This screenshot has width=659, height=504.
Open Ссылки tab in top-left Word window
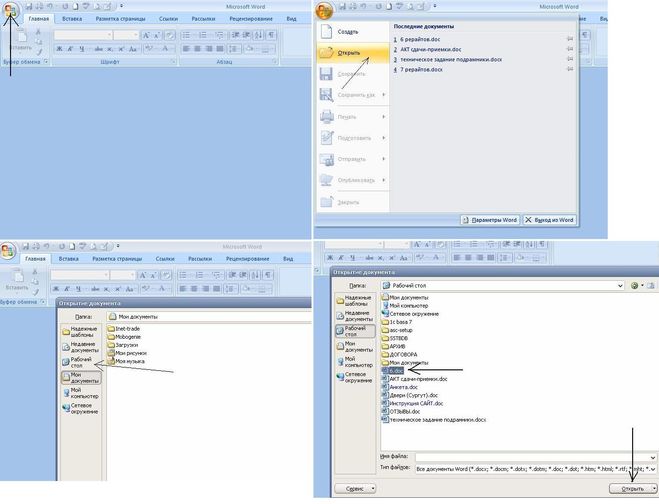(168, 19)
